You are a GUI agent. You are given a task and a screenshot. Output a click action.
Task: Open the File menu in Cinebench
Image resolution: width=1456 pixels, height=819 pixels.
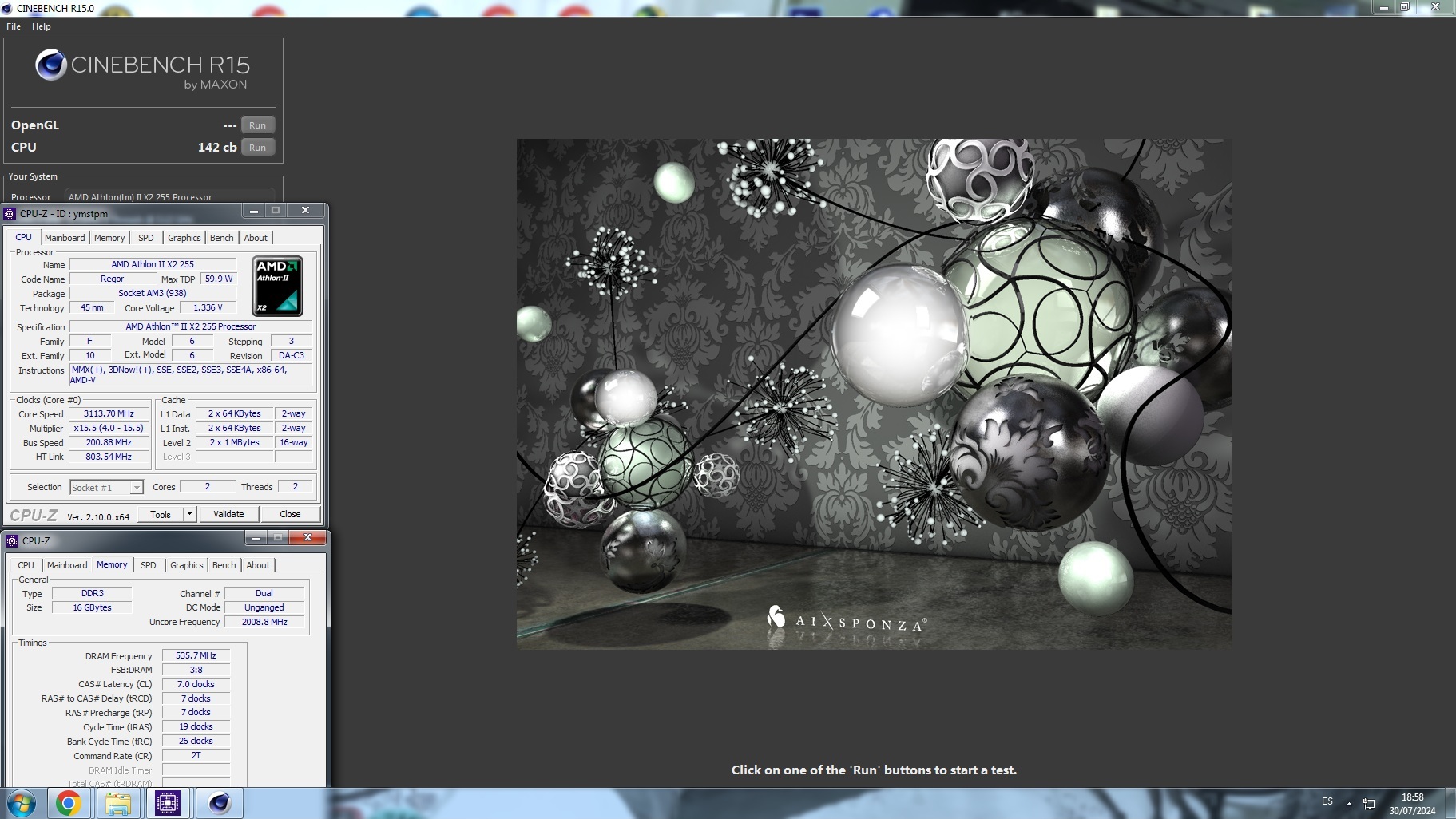pos(14,26)
